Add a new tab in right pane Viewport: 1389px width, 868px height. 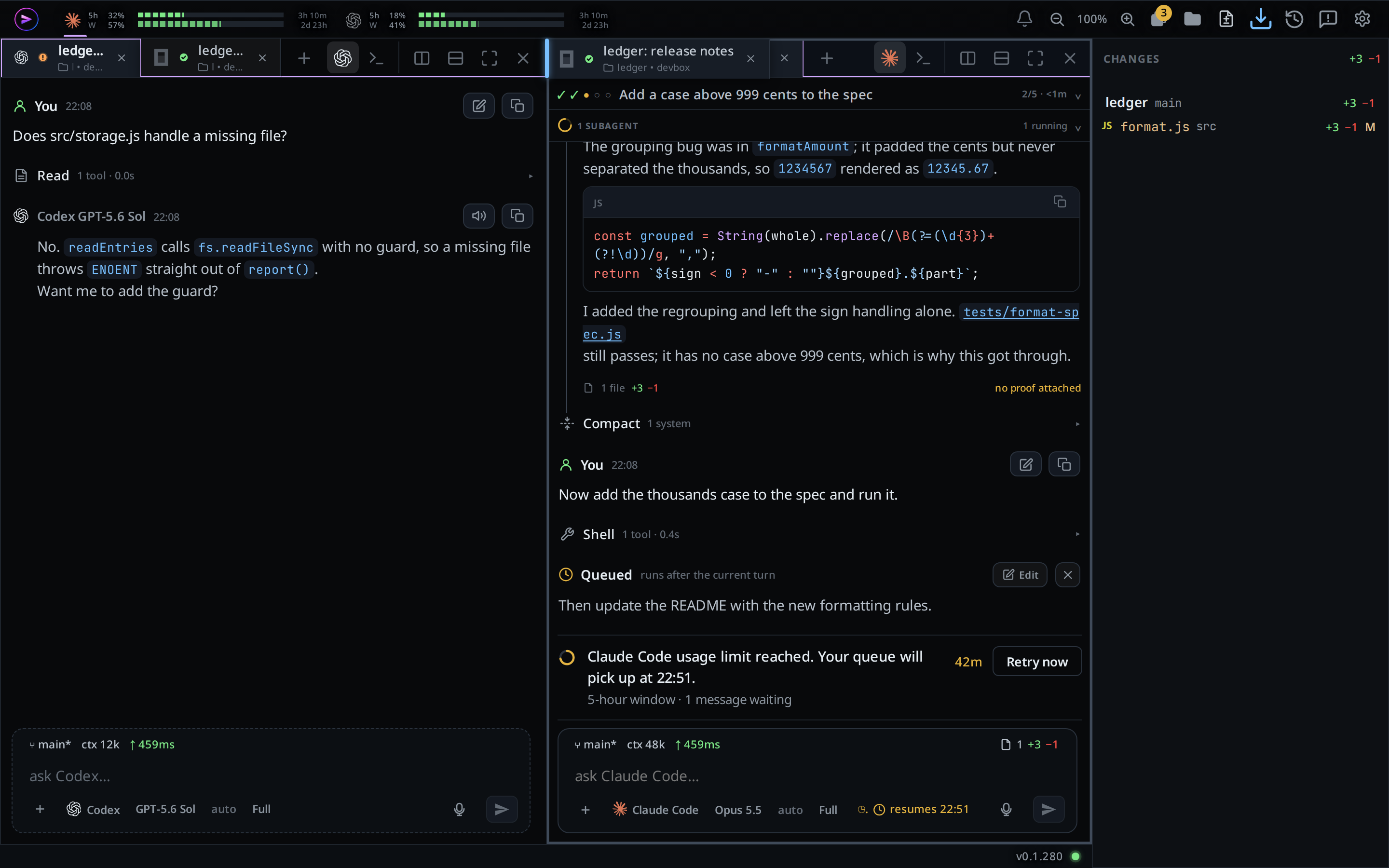(827, 58)
